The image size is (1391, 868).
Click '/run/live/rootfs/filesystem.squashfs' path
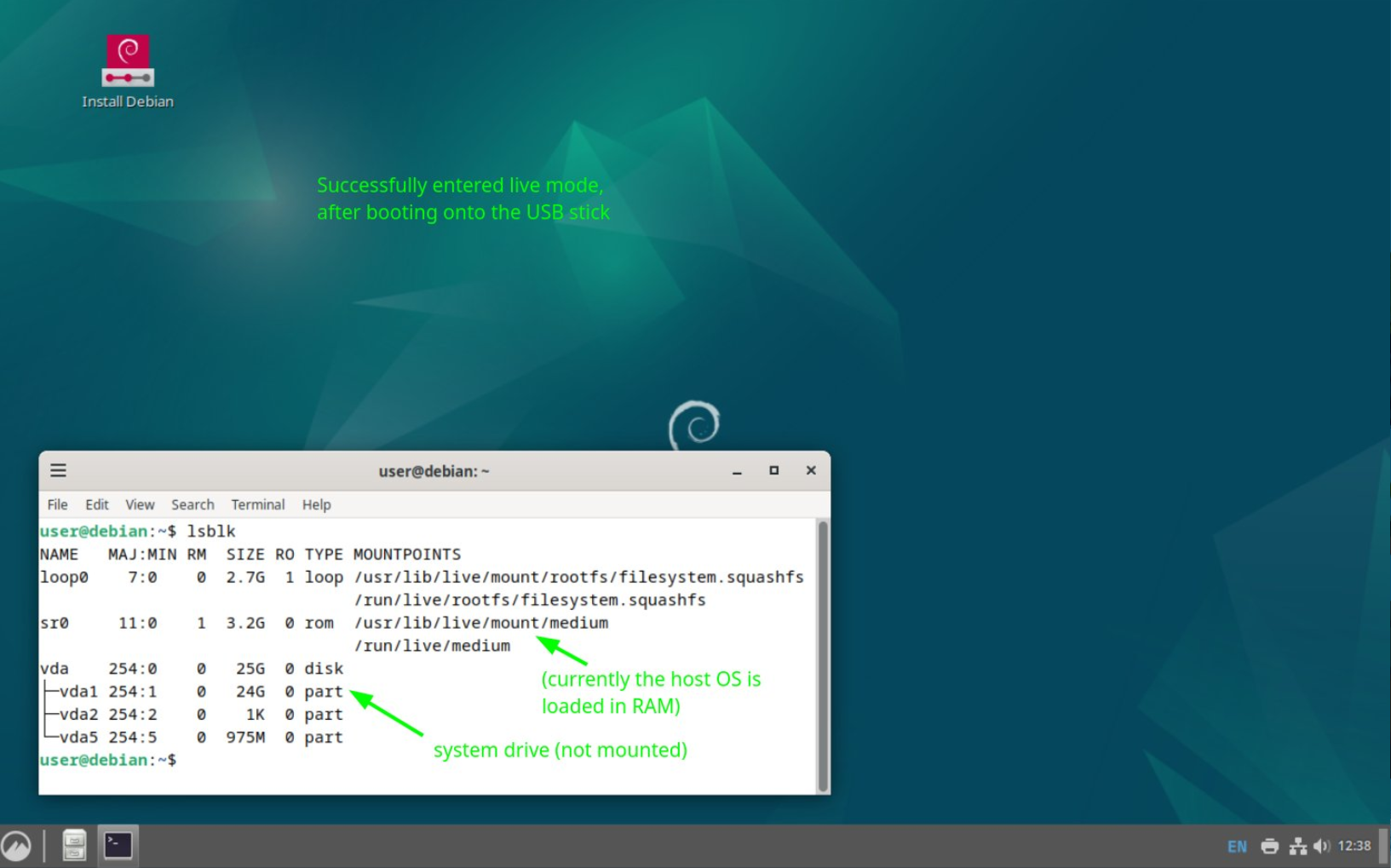(530, 601)
